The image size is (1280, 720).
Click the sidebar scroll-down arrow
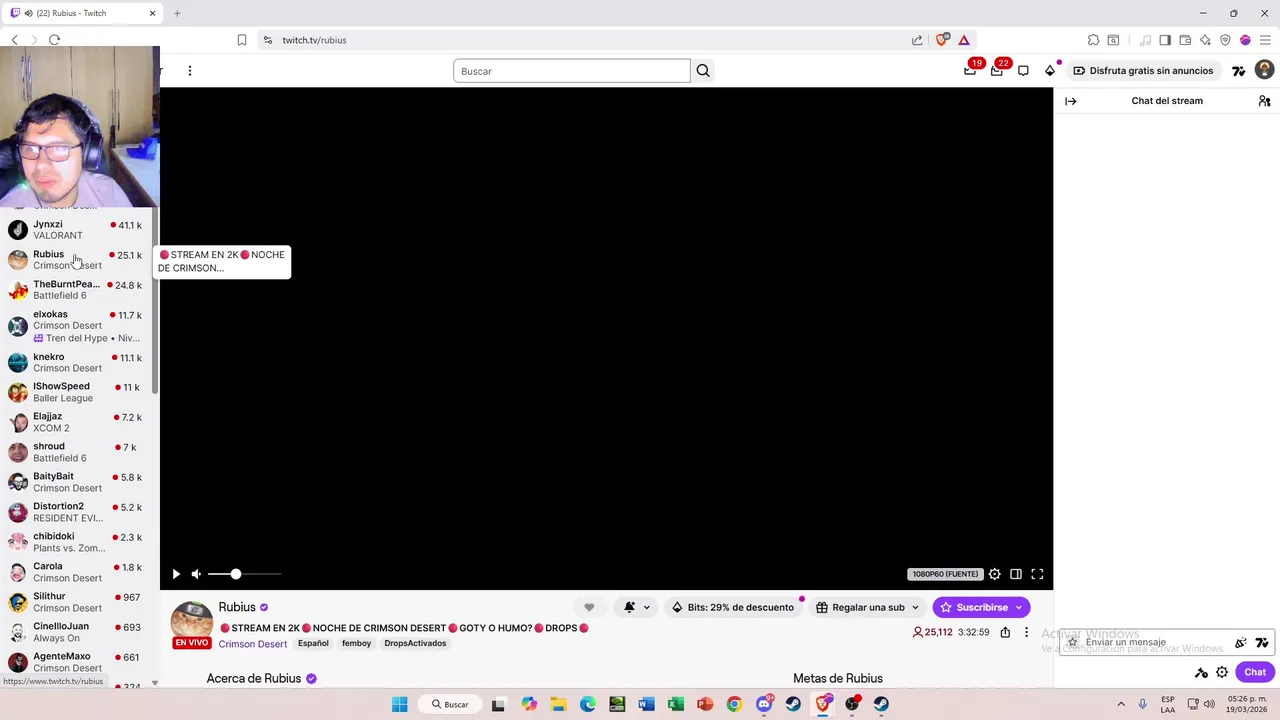pyautogui.click(x=154, y=683)
